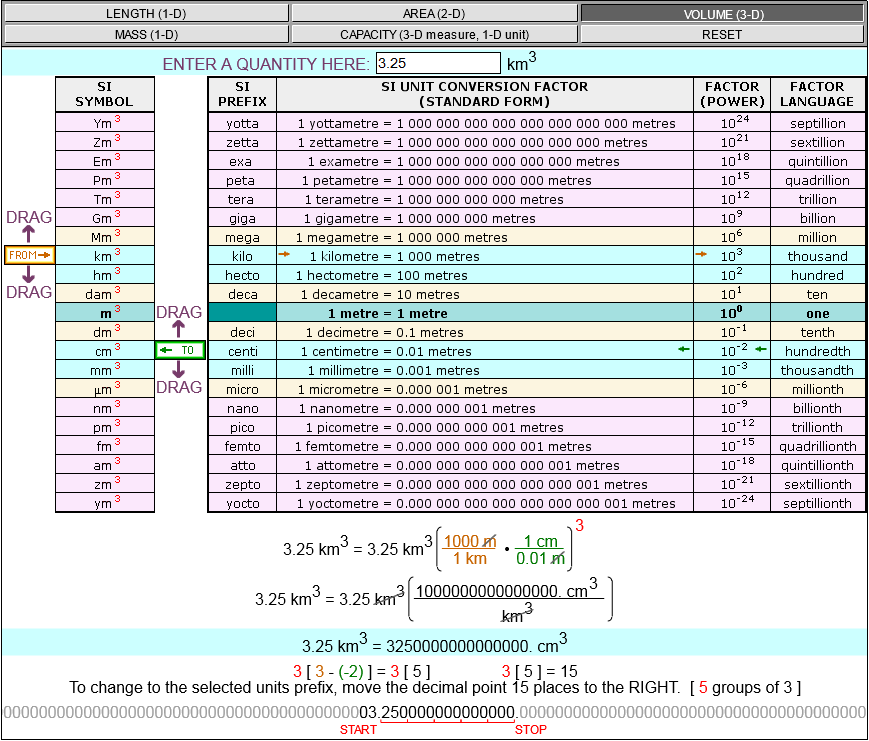Open the MASS (1-D) converter
Screen dimensions: 869x741
146,34
